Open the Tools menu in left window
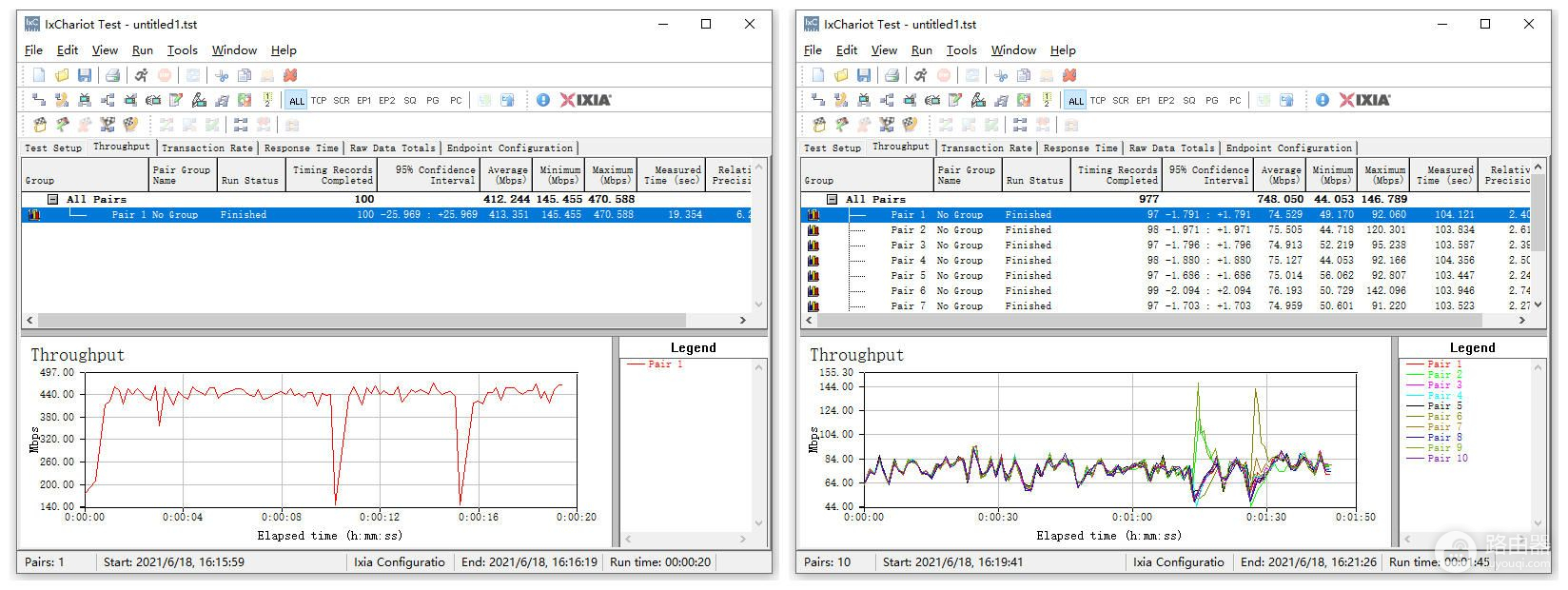The height and width of the screenshot is (590, 1568). coord(182,50)
